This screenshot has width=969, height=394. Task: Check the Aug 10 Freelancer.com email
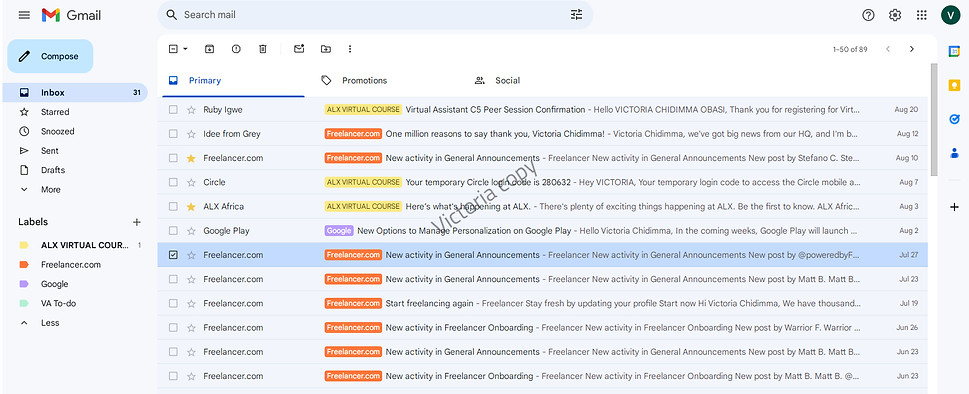tap(173, 158)
